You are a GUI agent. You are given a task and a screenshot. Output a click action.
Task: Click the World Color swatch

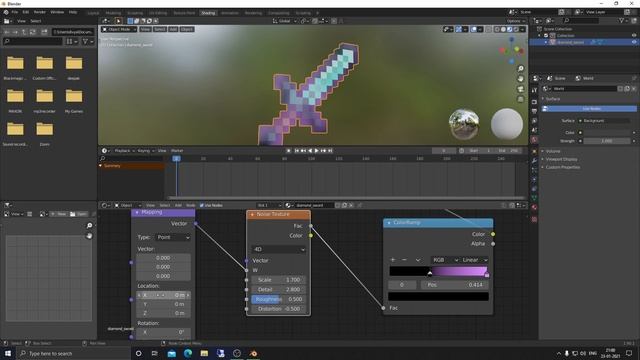[607, 133]
